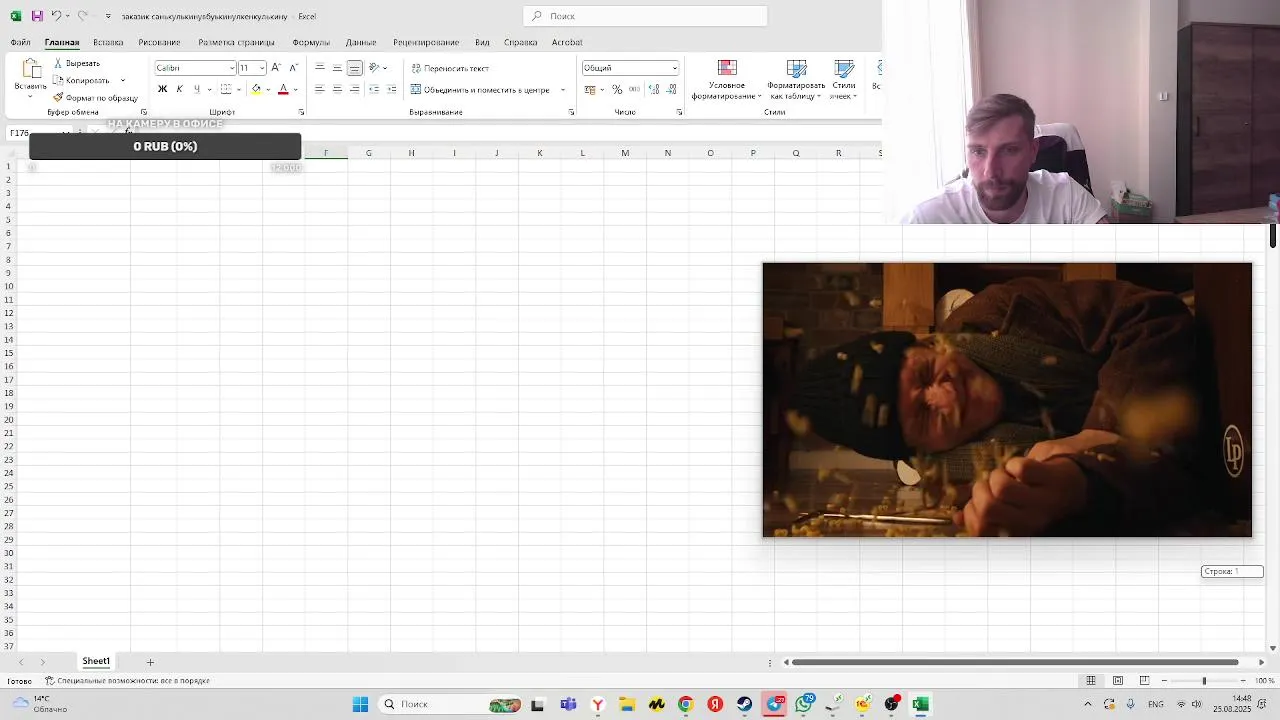Decrease font size with the small A icon

tap(293, 67)
